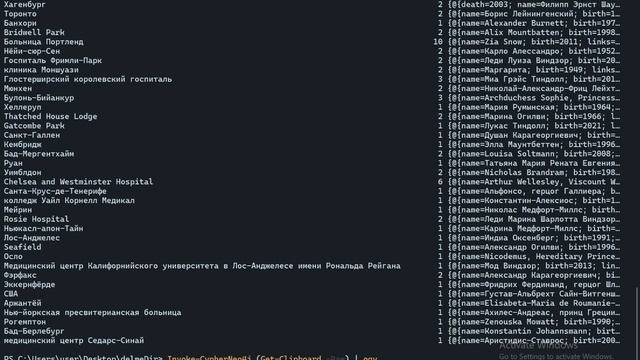Select the 'Руан' entry
Image resolution: width=640 pixels, height=360 pixels.
click(x=13, y=163)
